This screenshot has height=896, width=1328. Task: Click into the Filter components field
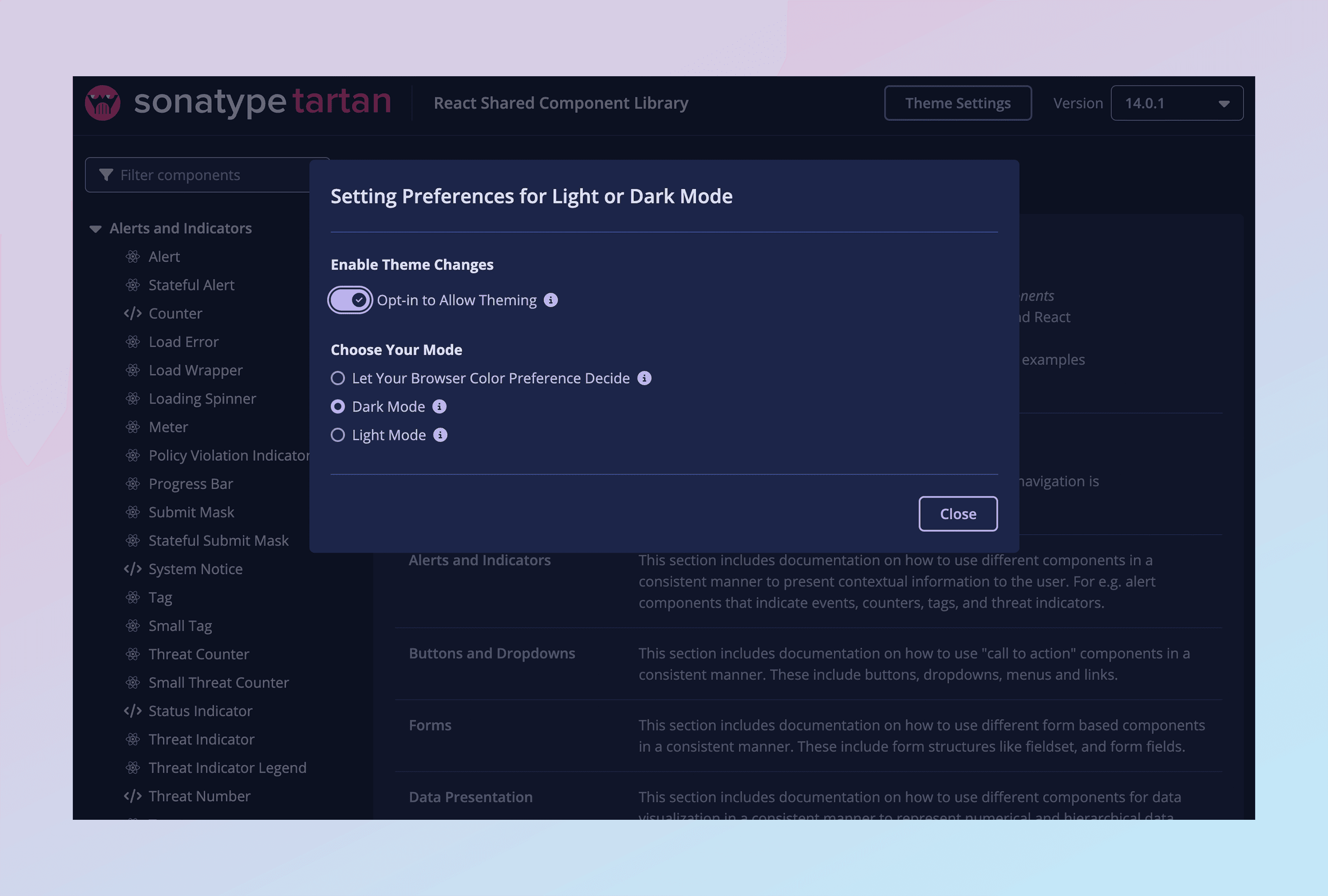[x=208, y=175]
